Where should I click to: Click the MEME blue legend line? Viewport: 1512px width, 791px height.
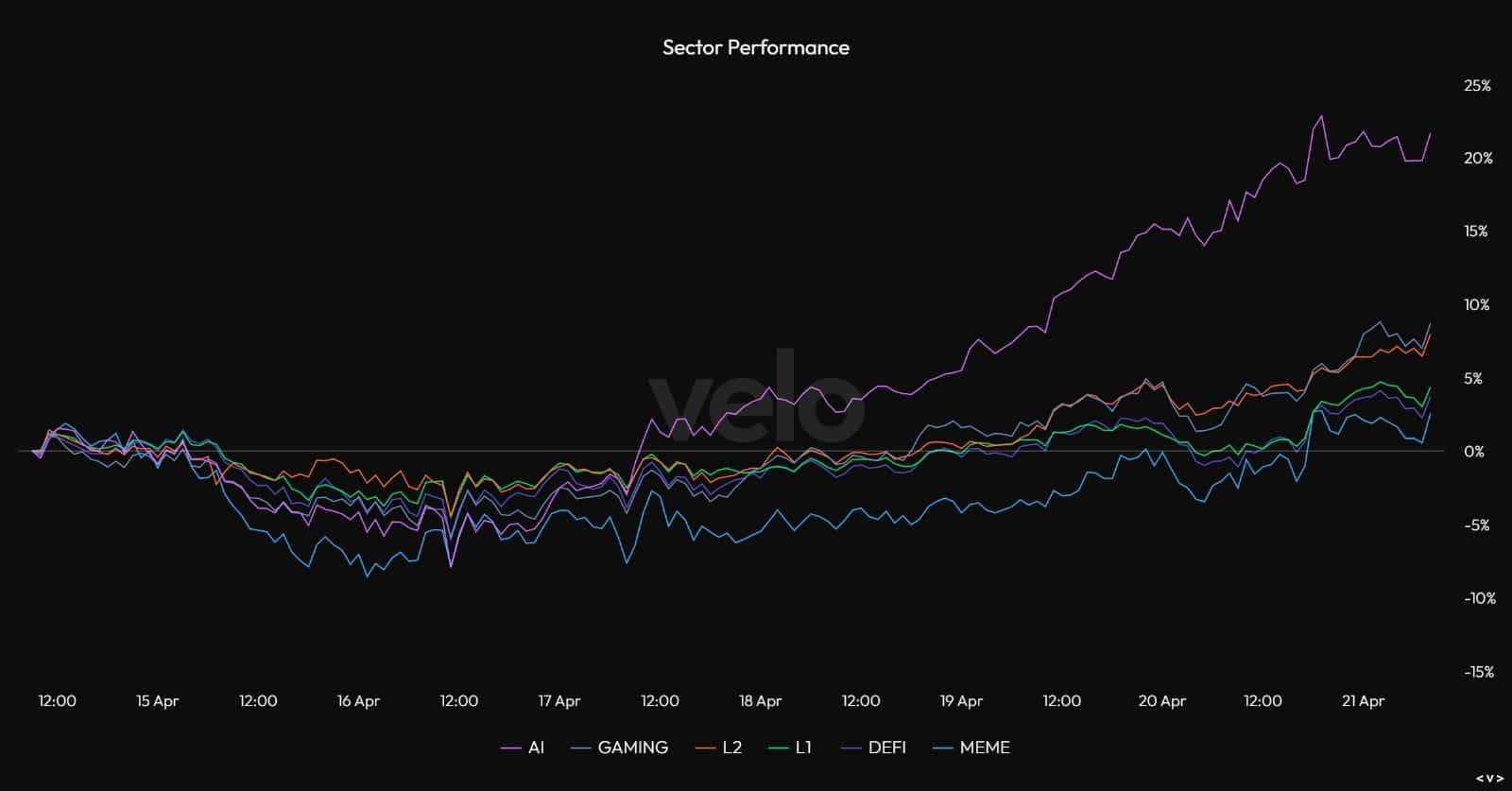(942, 748)
